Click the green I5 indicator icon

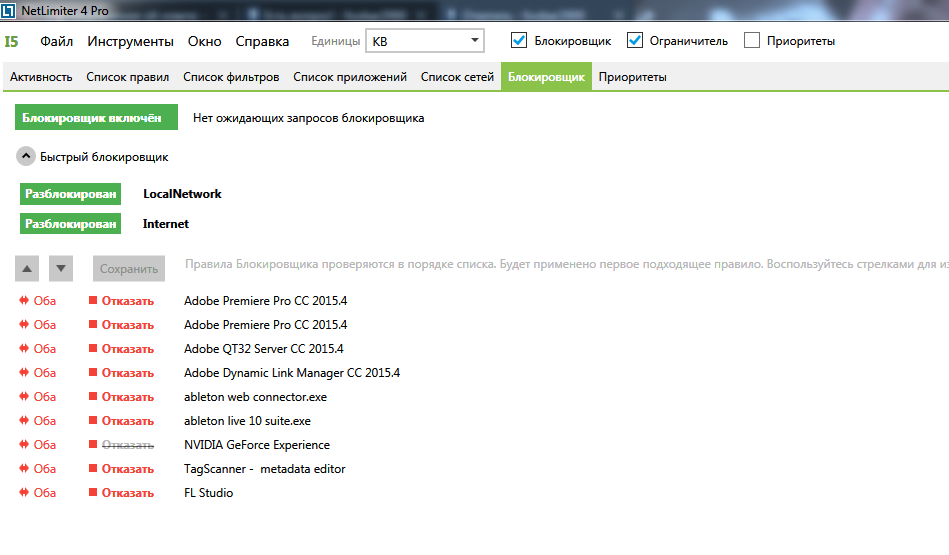click(x=11, y=42)
